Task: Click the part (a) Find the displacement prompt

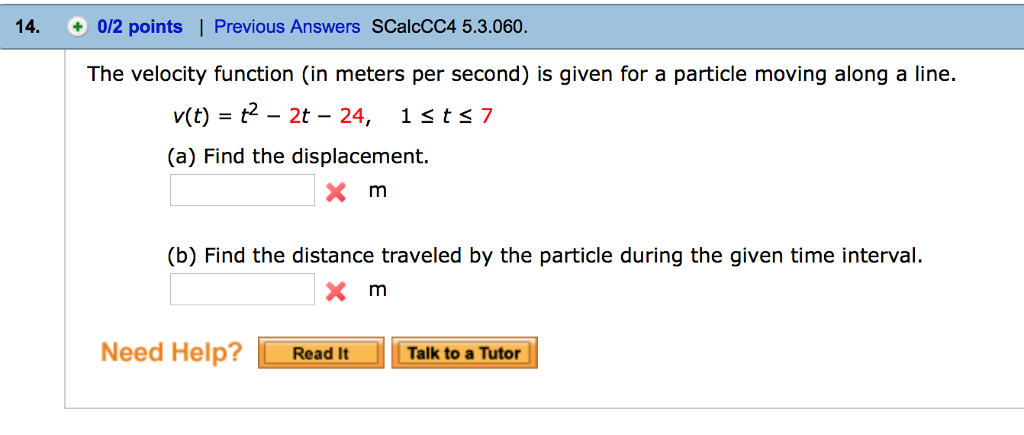Action: tap(298, 157)
